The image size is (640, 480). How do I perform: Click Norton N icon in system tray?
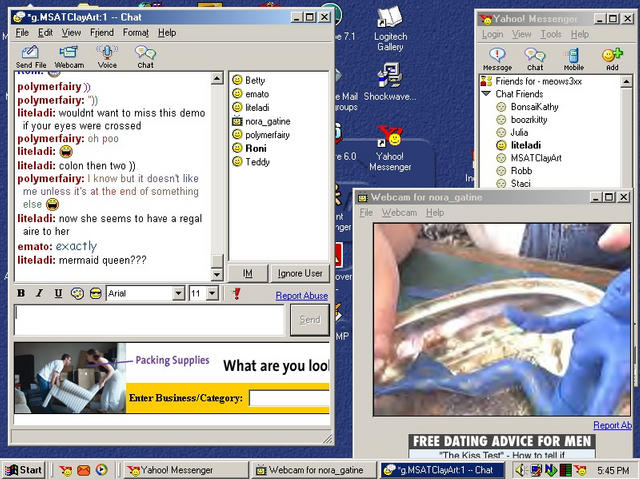click(x=550, y=470)
